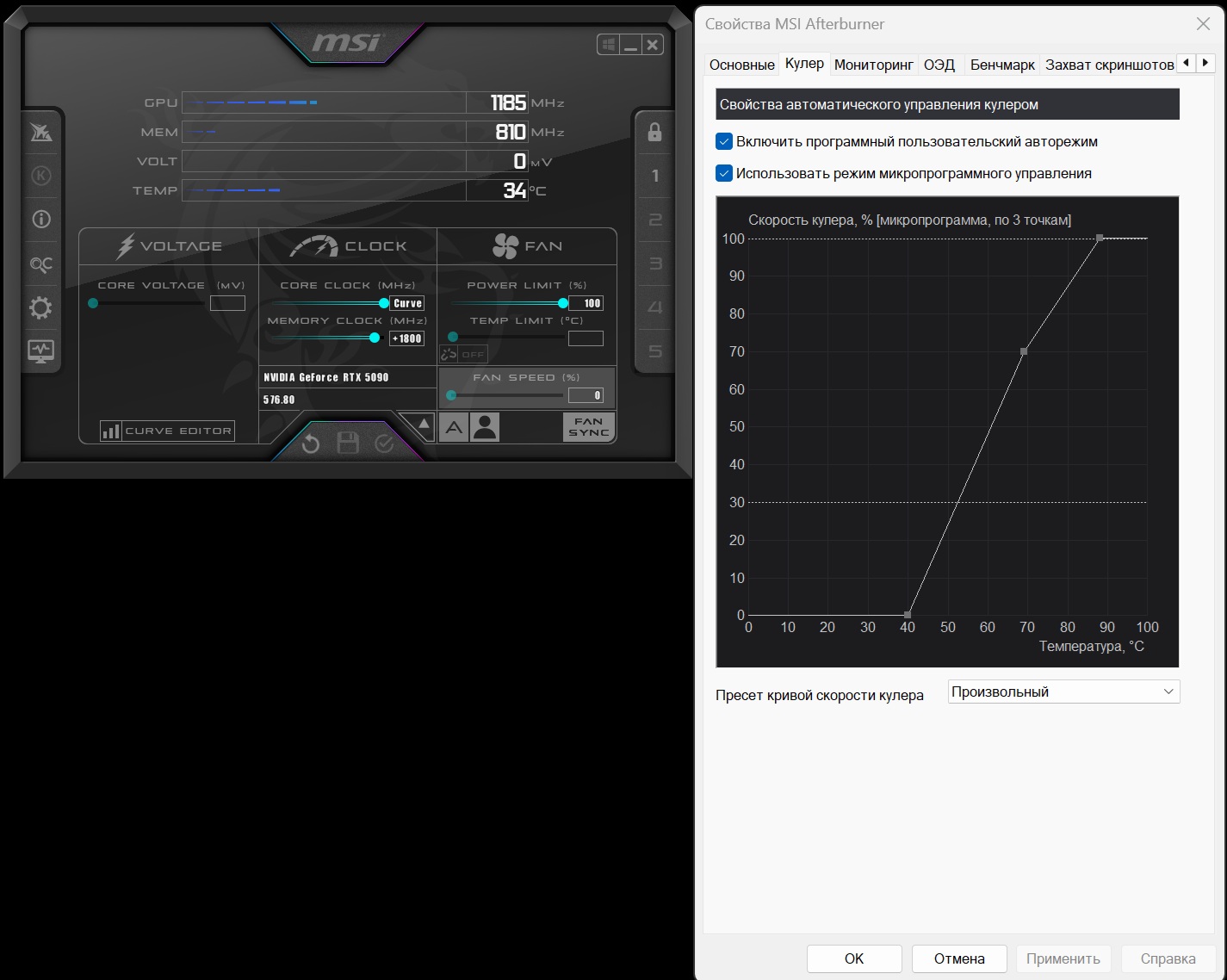Click the bar chart icon of Curve Editor
The height and width of the screenshot is (980, 1227).
(x=111, y=431)
